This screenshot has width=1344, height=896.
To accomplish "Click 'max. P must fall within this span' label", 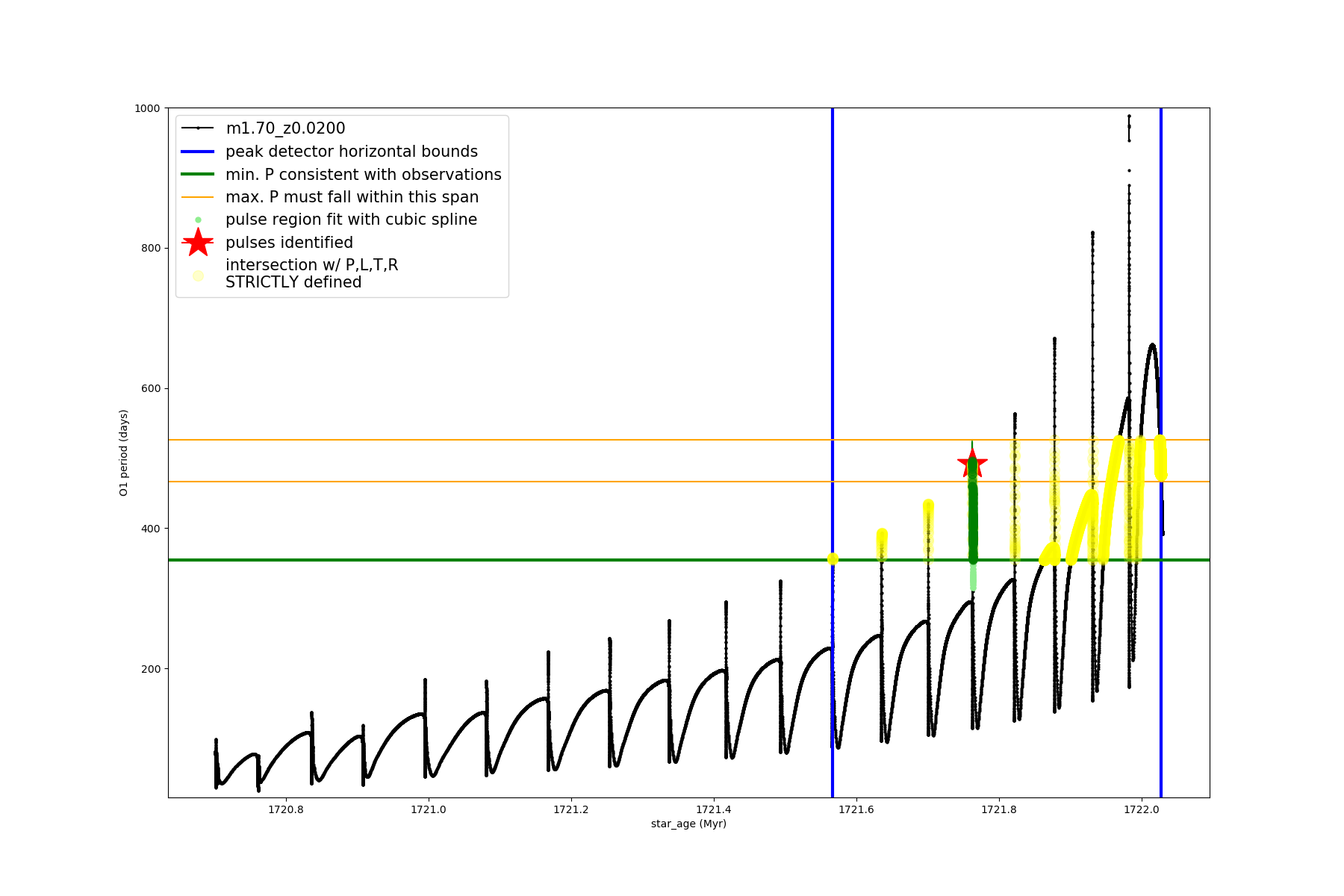I will (x=352, y=197).
